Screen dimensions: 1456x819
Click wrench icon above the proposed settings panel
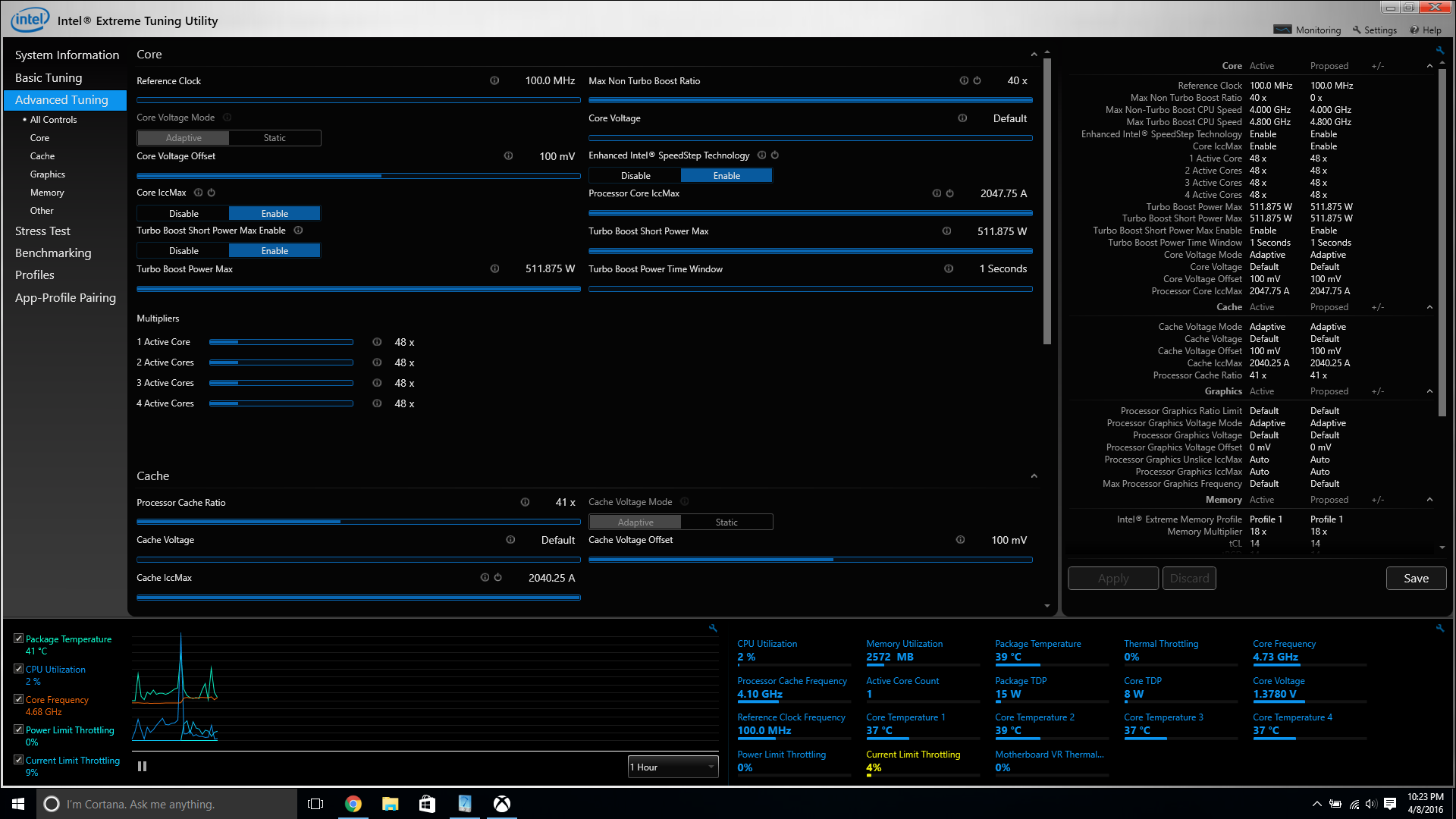1439,50
